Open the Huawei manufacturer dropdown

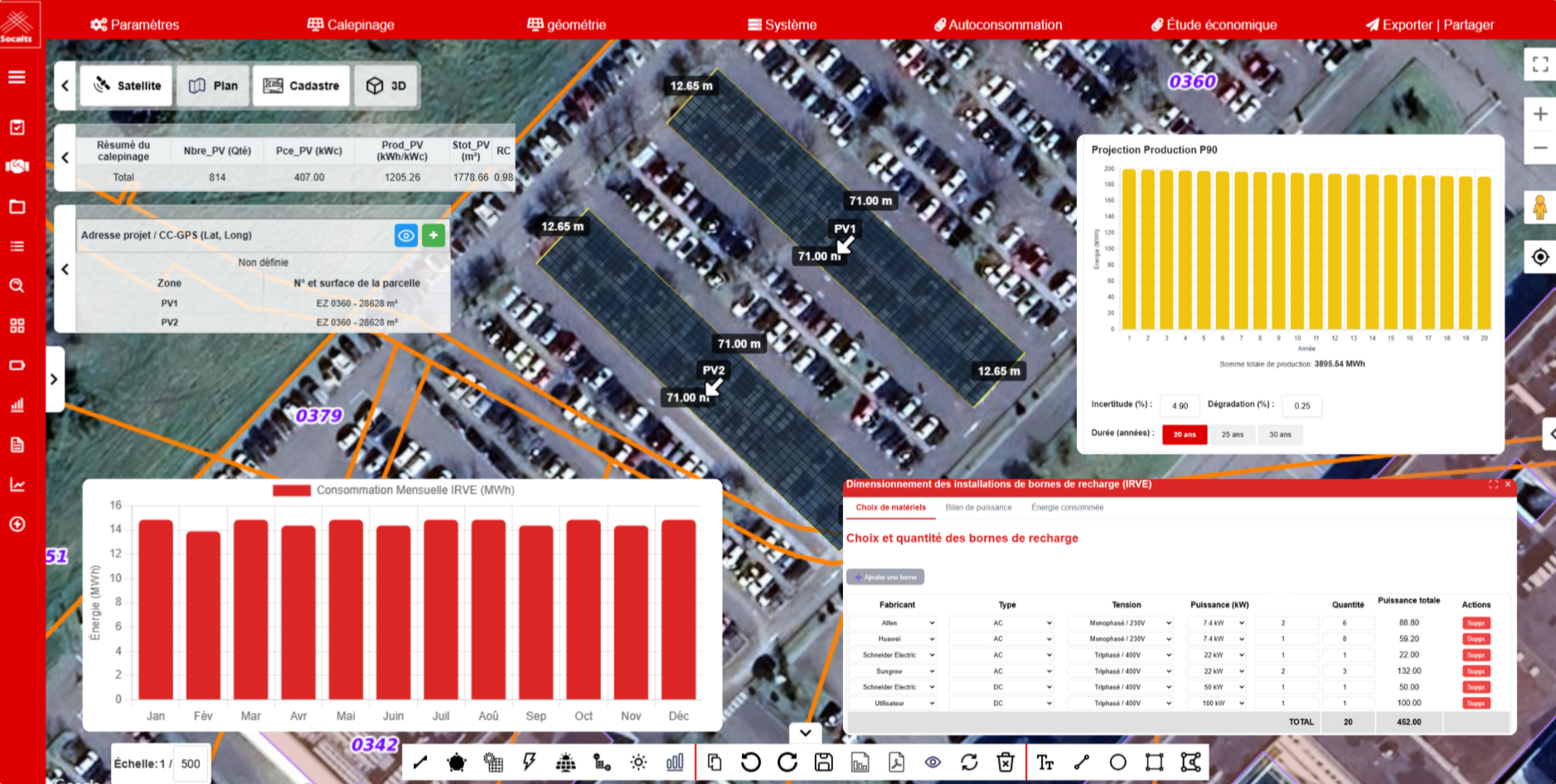[893, 639]
